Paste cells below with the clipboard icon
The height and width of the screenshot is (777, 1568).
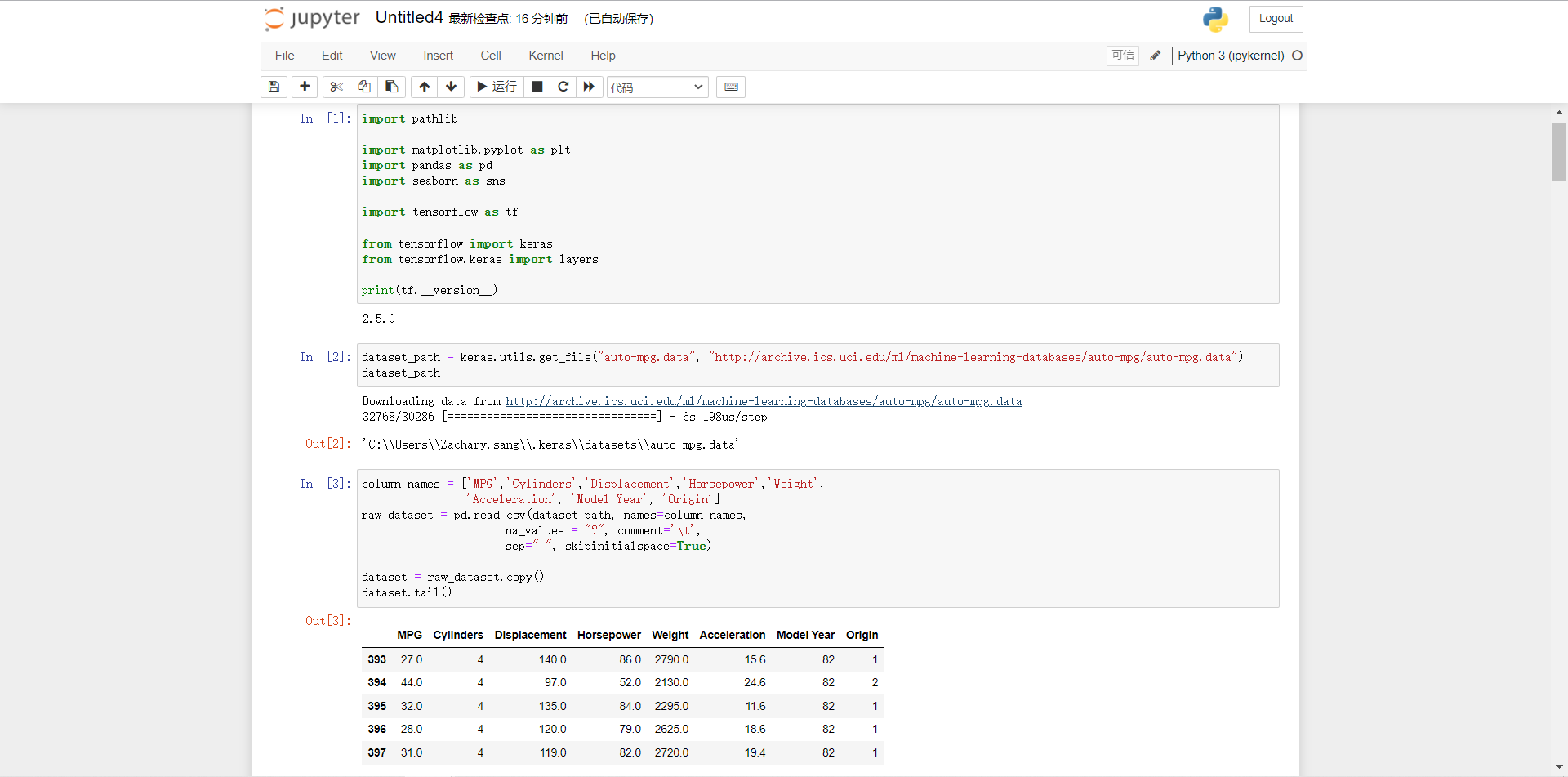(392, 87)
